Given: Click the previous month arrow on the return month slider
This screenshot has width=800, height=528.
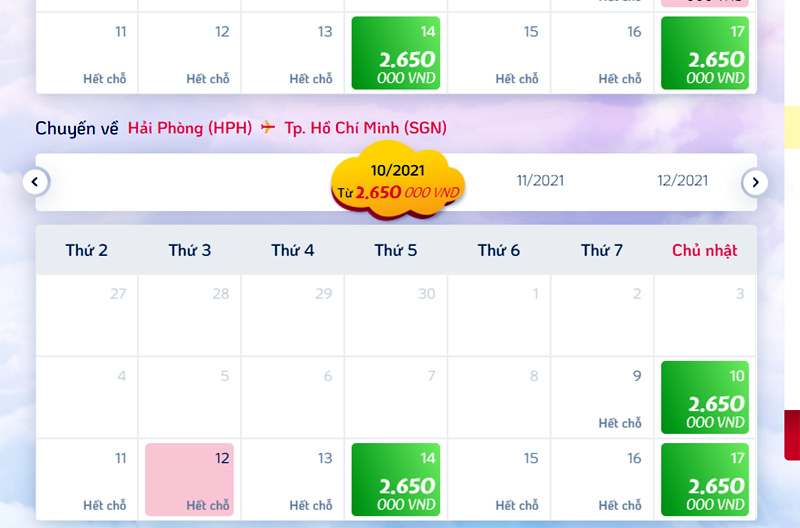Looking at the screenshot, I should [36, 182].
